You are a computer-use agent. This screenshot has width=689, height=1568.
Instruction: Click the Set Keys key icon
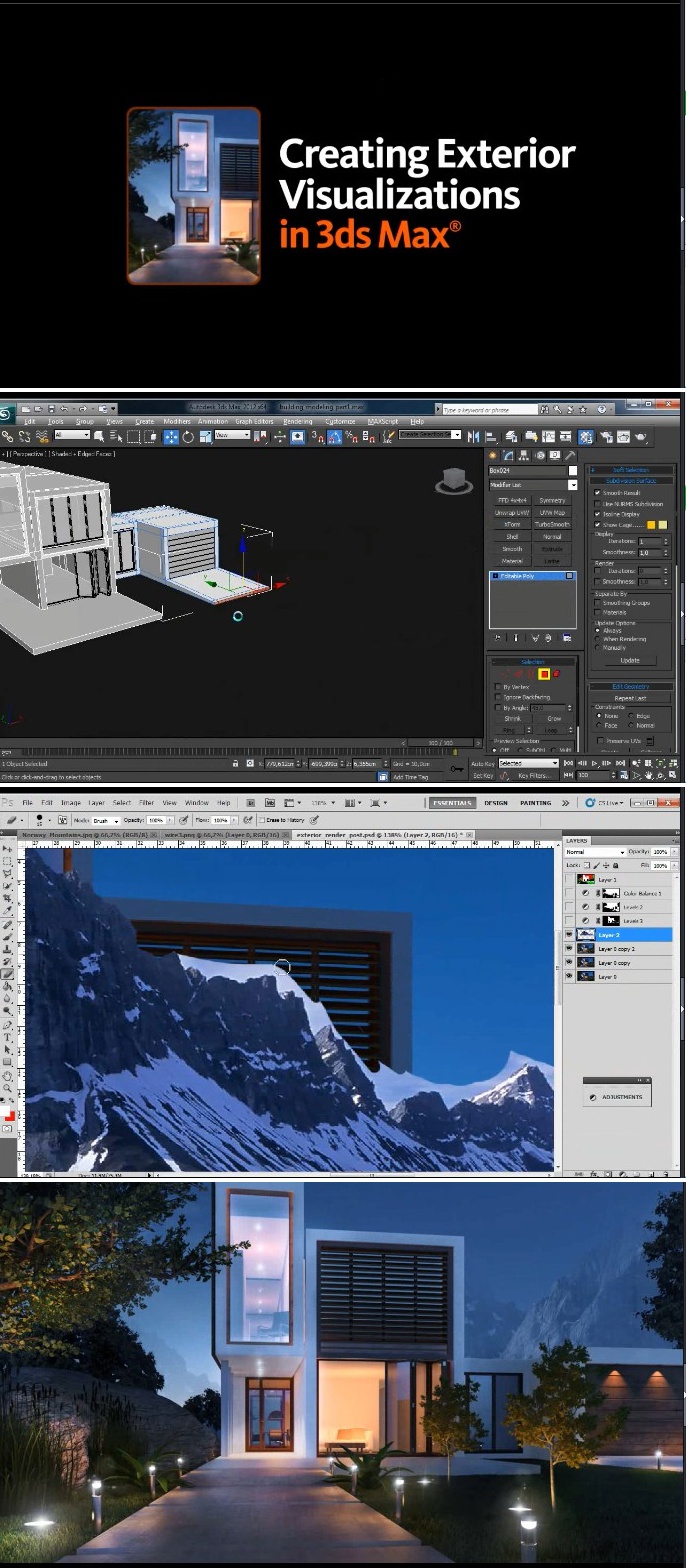pyautogui.click(x=456, y=769)
